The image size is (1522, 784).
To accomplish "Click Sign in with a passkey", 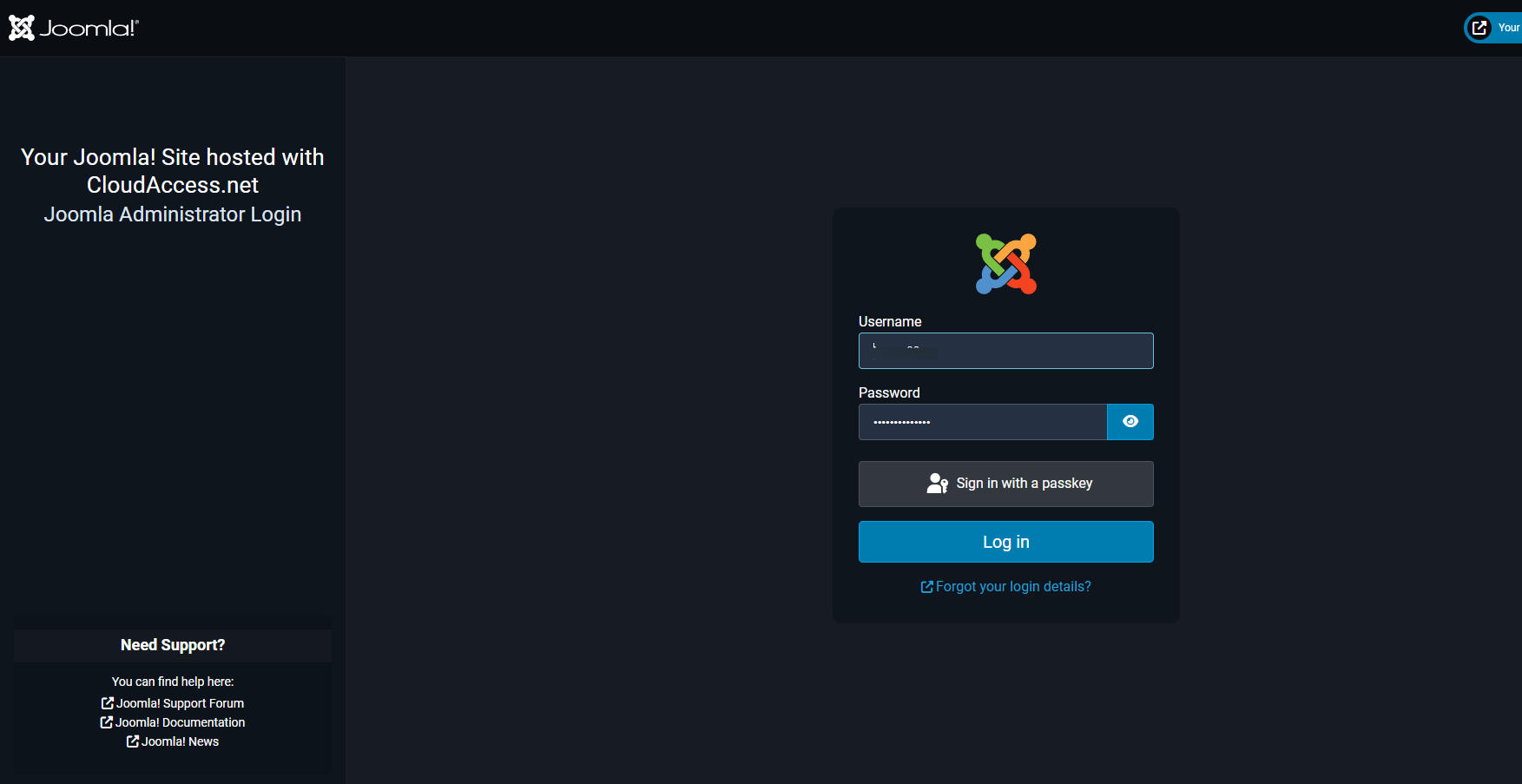I will tap(1006, 484).
